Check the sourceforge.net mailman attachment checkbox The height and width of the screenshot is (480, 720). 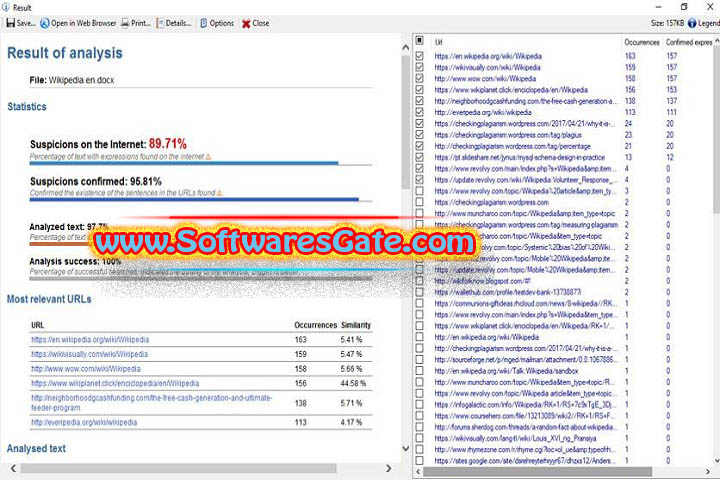click(x=420, y=360)
